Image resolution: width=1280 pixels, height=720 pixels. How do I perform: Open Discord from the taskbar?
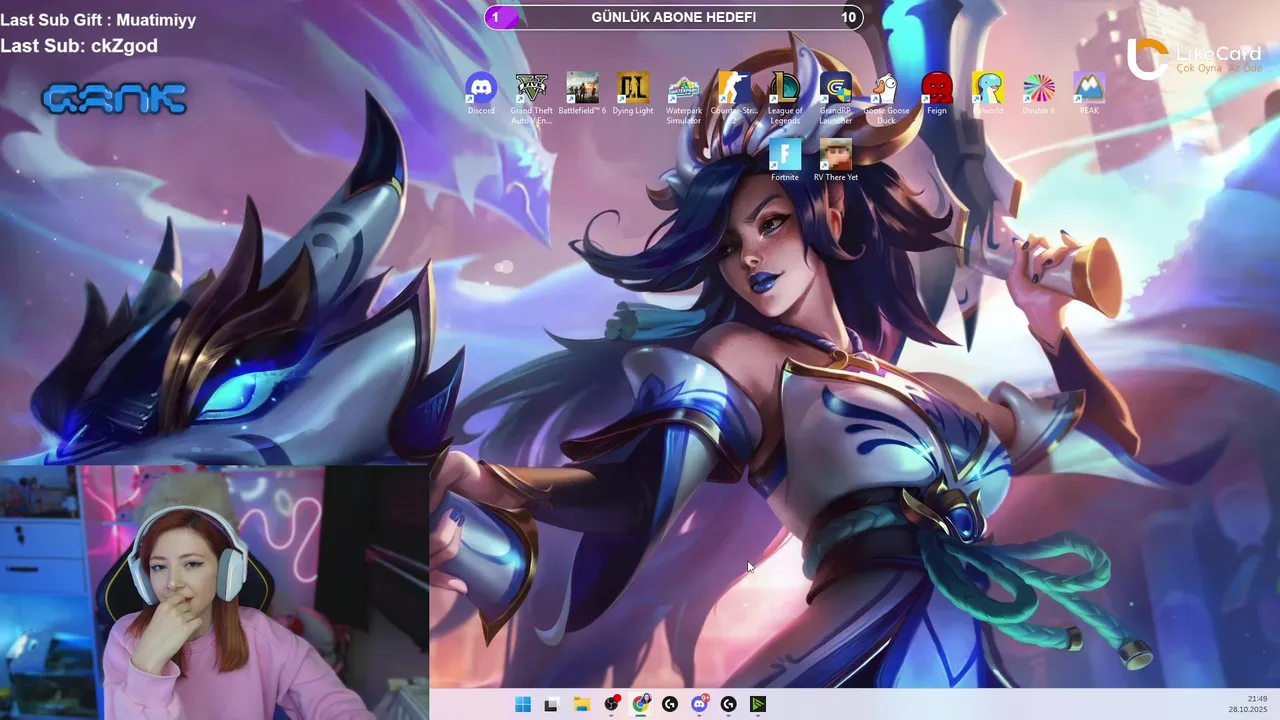point(699,704)
